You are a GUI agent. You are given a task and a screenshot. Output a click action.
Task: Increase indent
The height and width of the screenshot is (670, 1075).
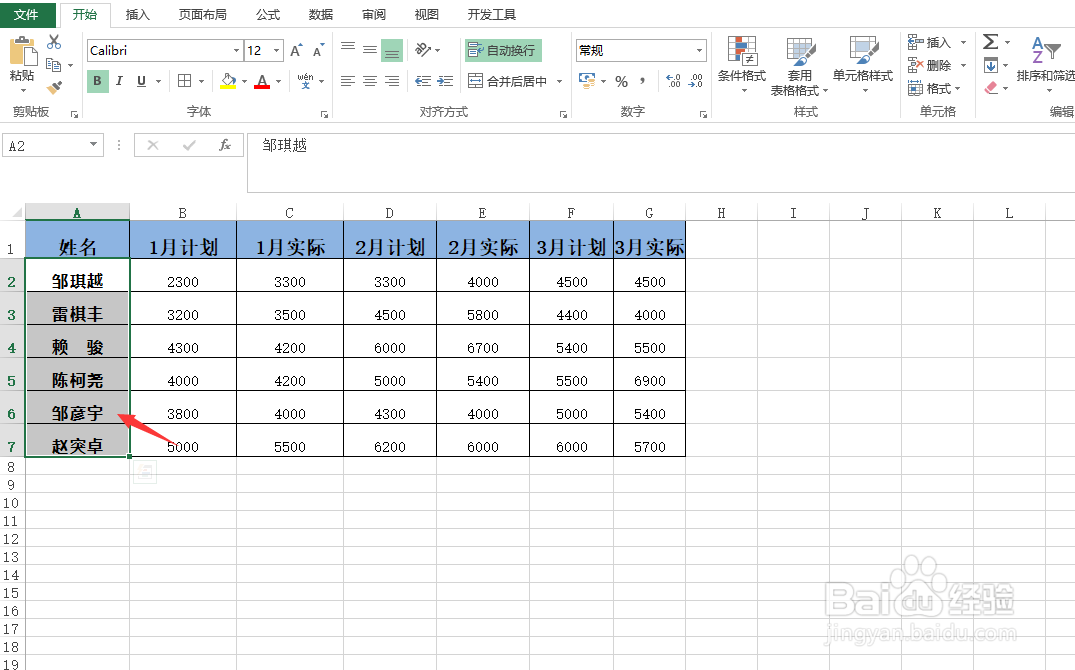[x=445, y=81]
